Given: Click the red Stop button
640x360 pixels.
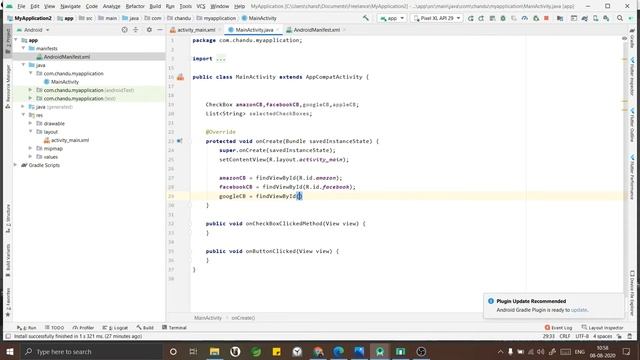Looking at the screenshot, I should [x=546, y=18].
